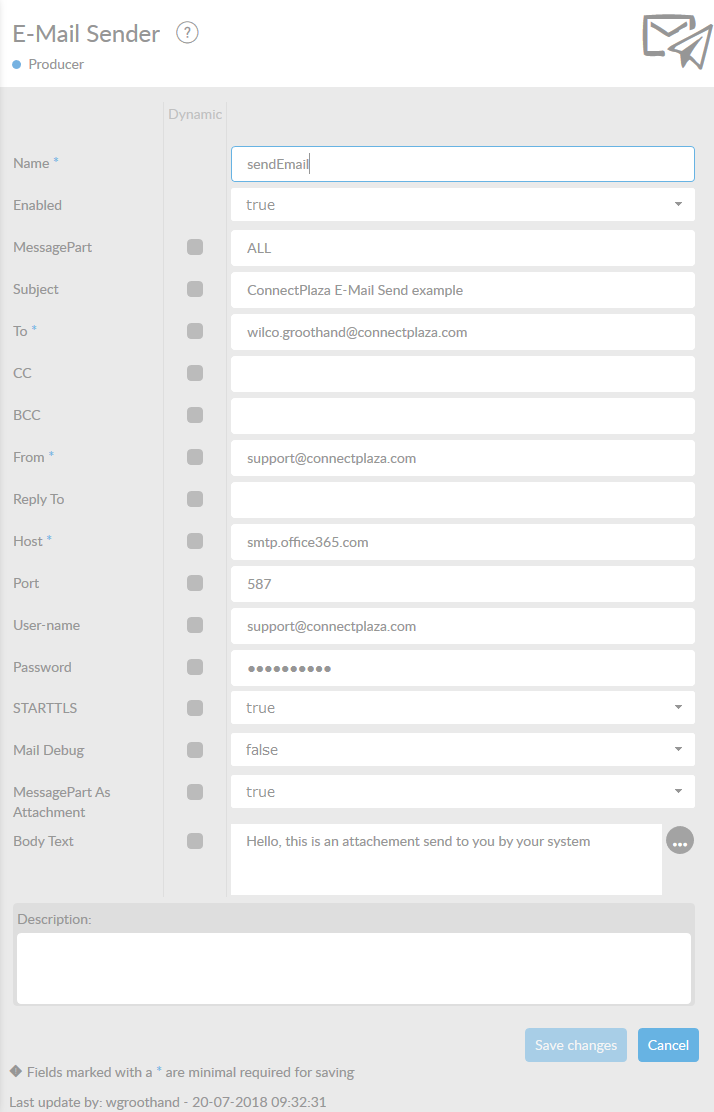The image size is (714, 1112).
Task: Click the help question mark icon
Action: [187, 33]
